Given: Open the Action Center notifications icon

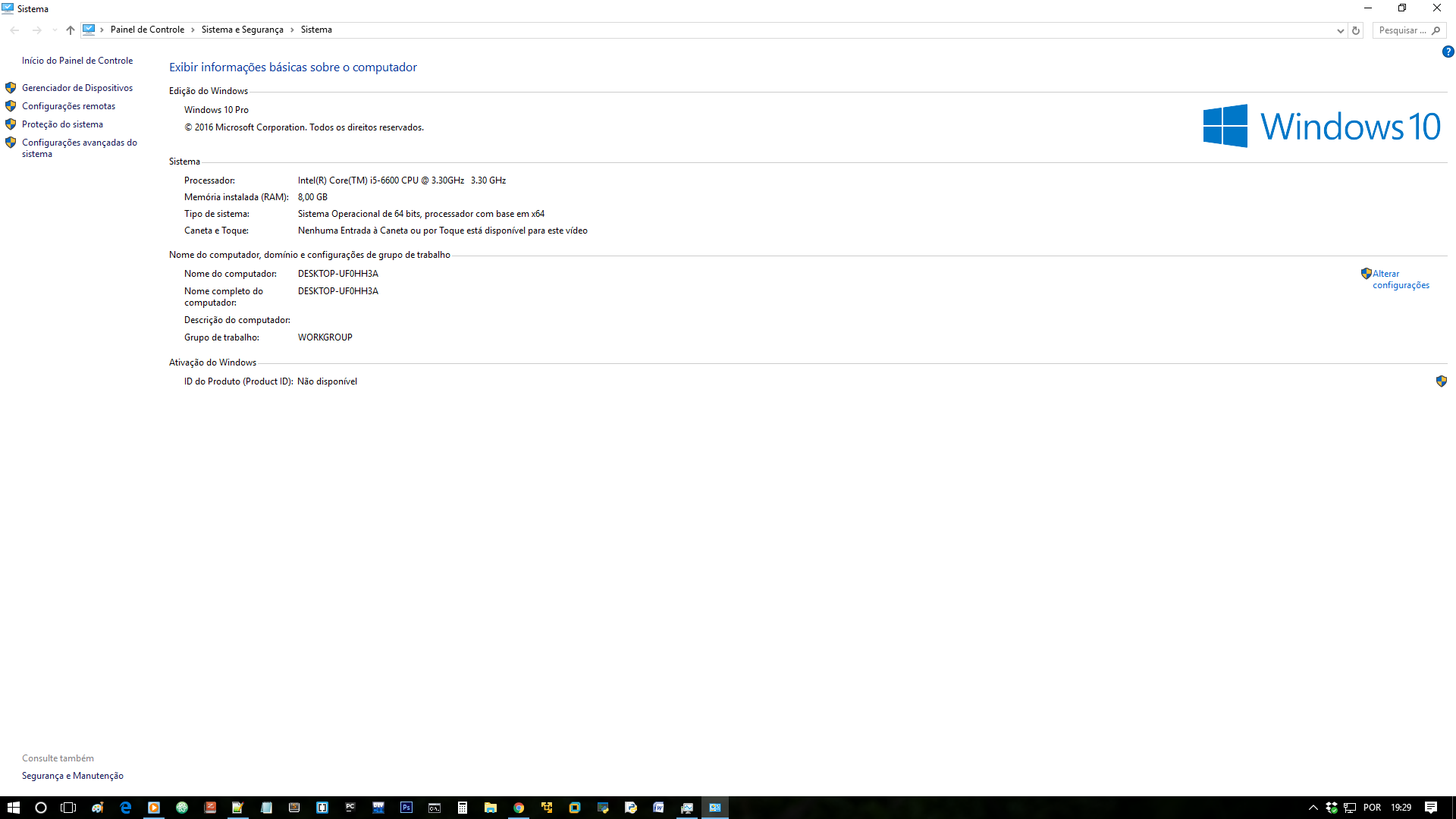Looking at the screenshot, I should coord(1431,808).
